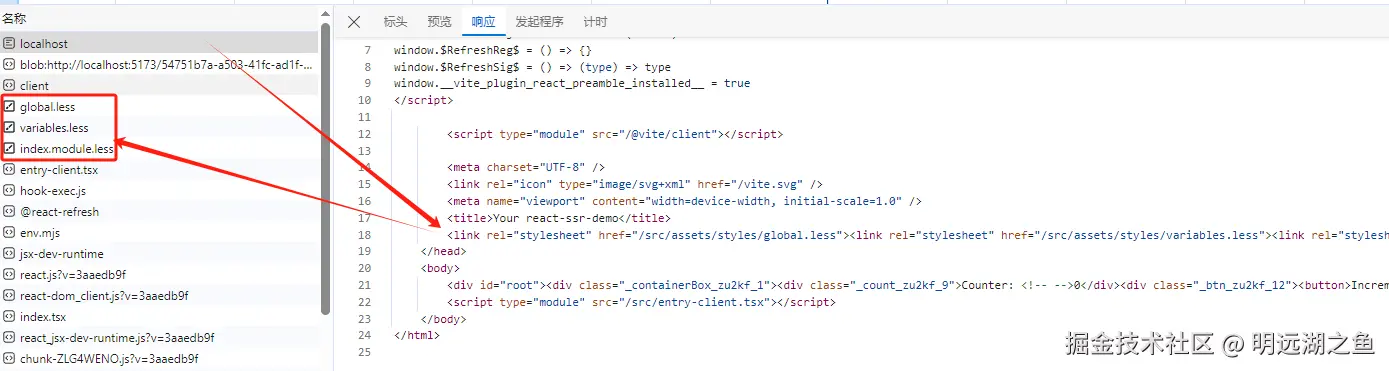Click the __vite_plugin_react_preamble_installed__ line
This screenshot has width=1389, height=371.
click(x=572, y=84)
